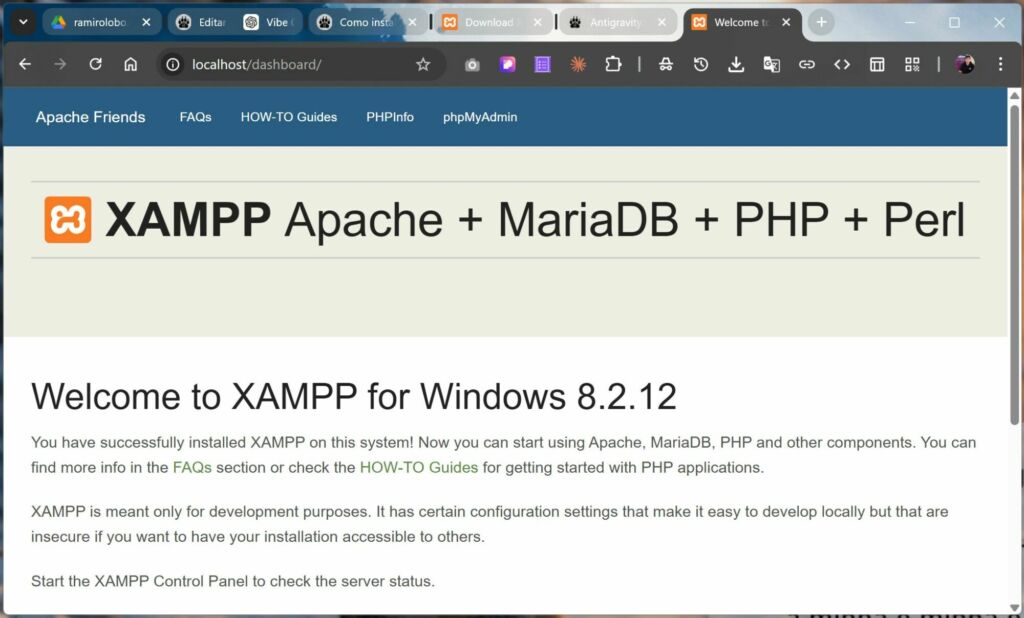Open HOW-TO Guides in navigation bar
The height and width of the screenshot is (618, 1024).
pos(289,117)
